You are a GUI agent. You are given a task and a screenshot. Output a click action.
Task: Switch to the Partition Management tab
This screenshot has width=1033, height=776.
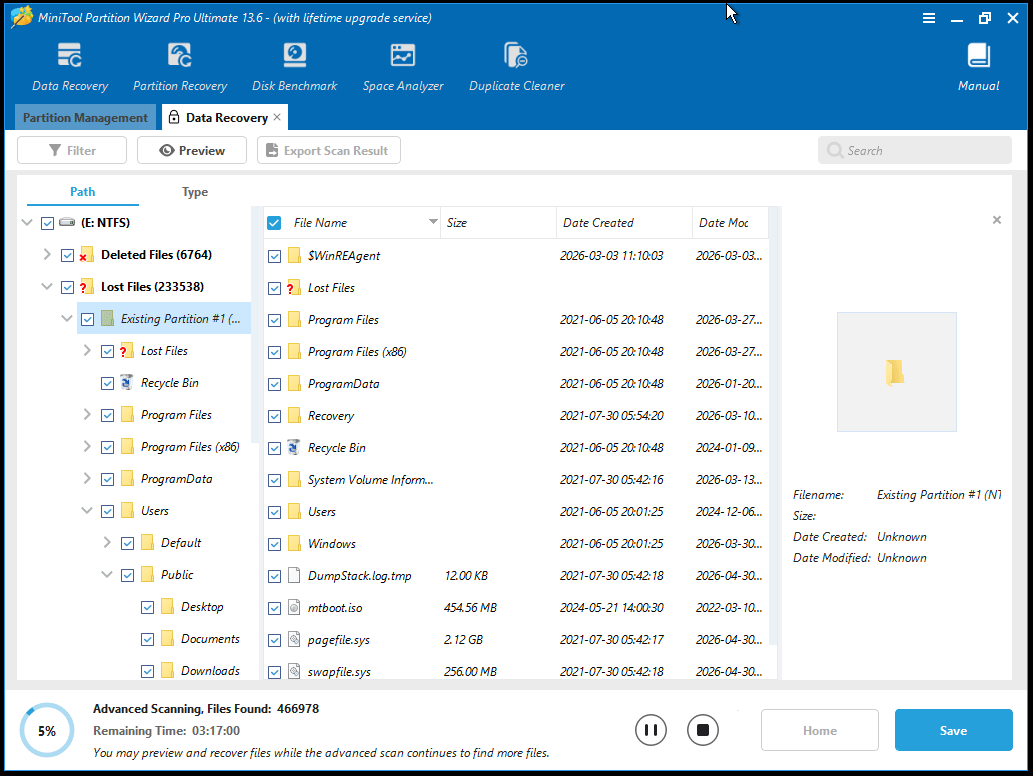coord(85,117)
